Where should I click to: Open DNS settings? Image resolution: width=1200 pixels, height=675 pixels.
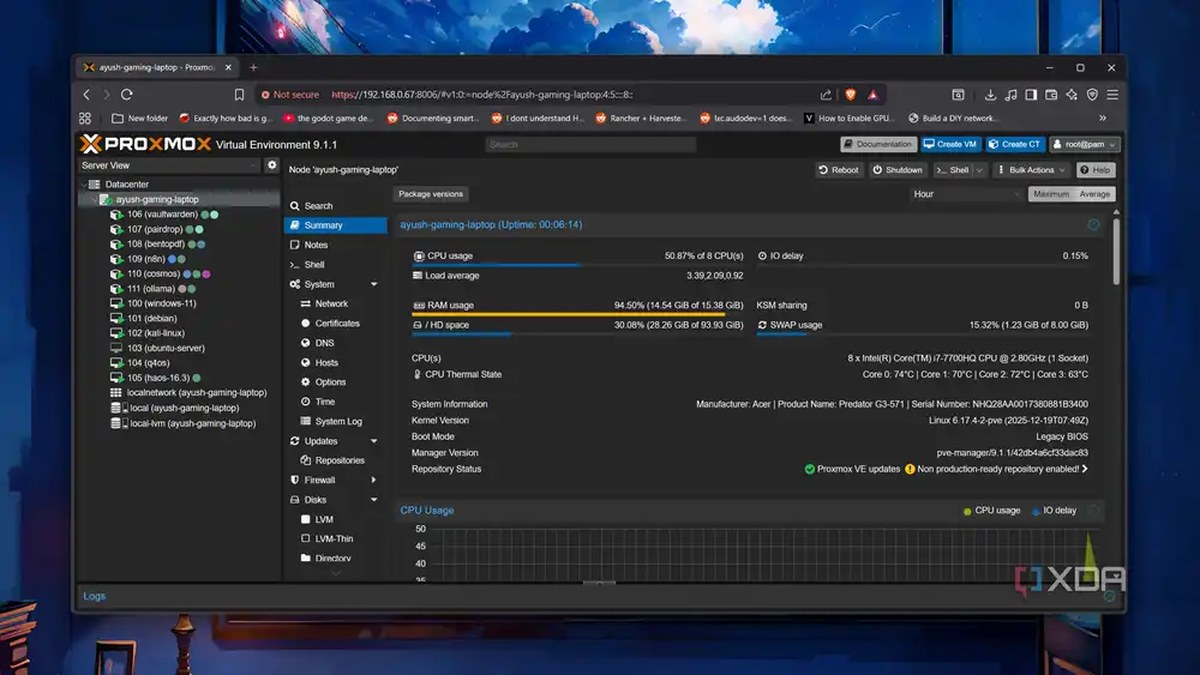pyautogui.click(x=335, y=343)
